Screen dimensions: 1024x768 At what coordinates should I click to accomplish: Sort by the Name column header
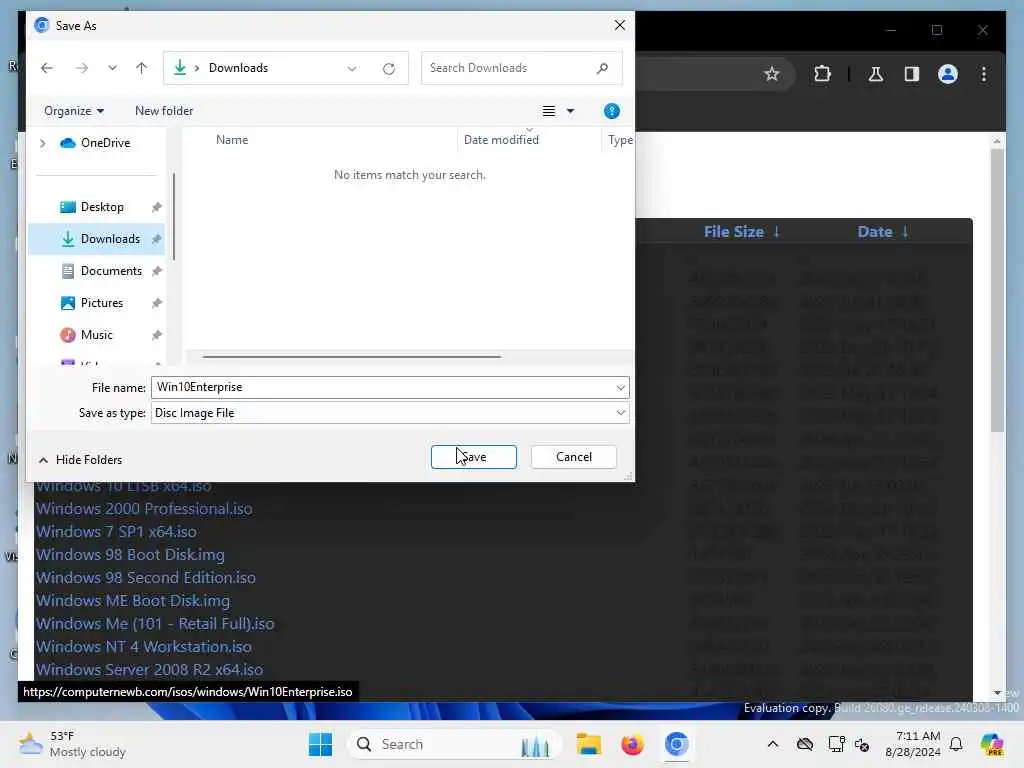pos(232,140)
